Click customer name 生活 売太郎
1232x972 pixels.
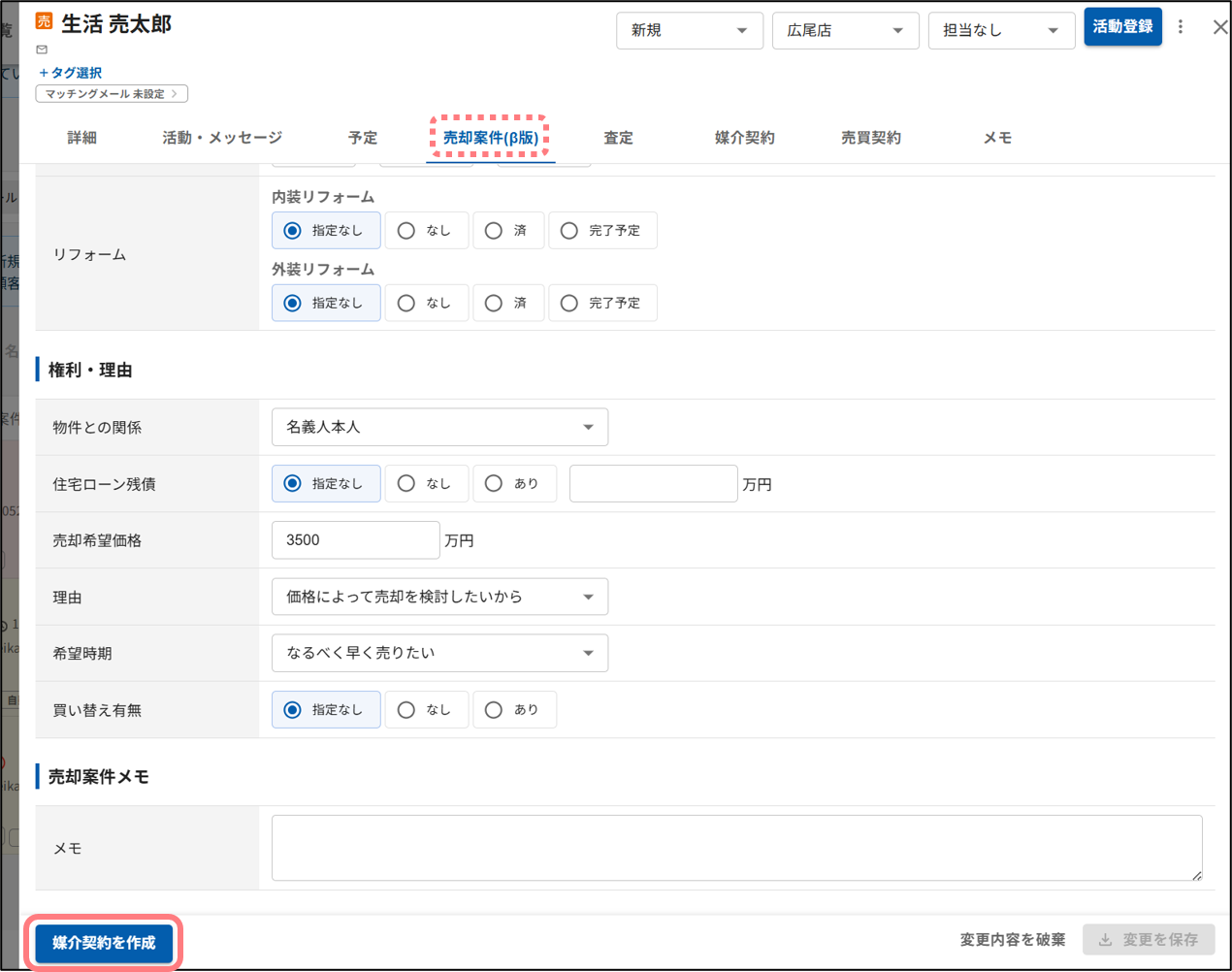[116, 23]
